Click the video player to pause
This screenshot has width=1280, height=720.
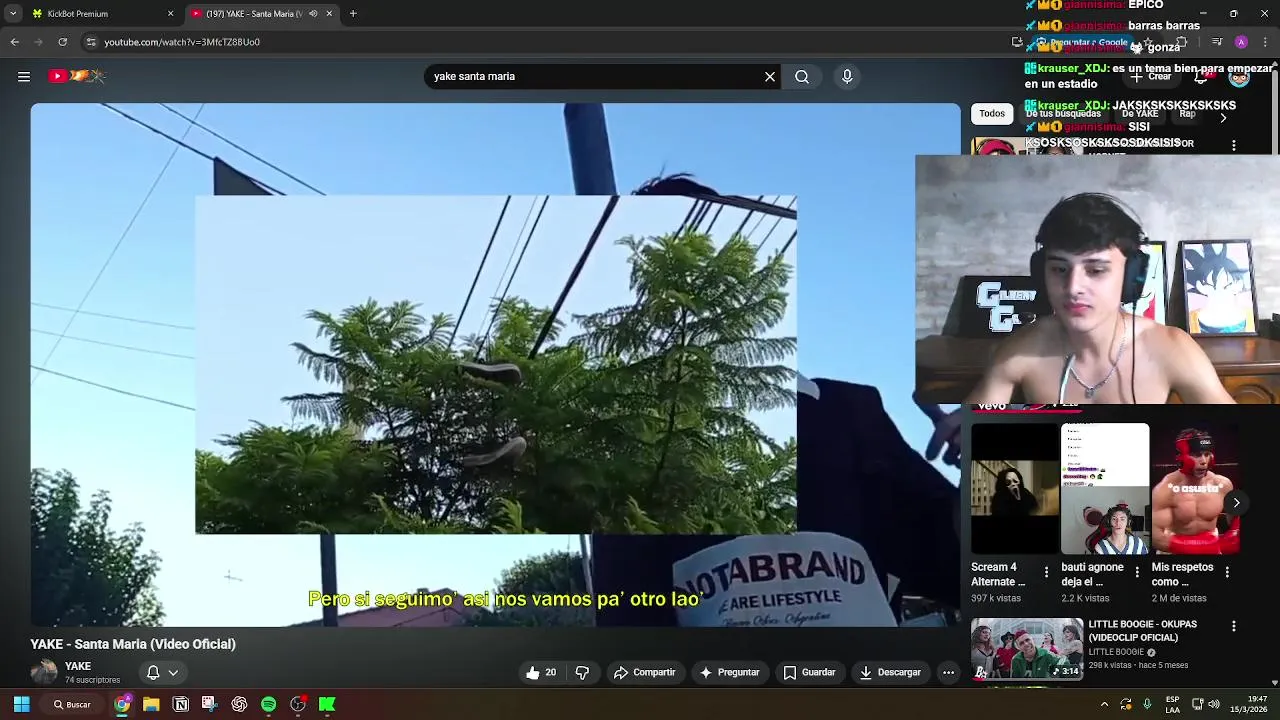495,365
